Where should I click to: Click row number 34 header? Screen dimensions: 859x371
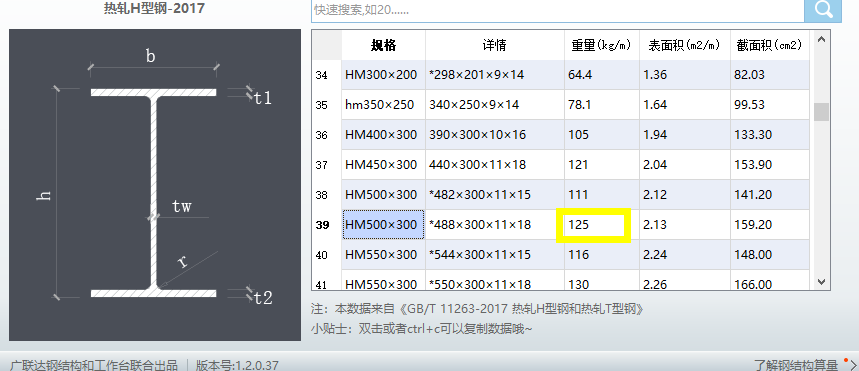point(327,75)
